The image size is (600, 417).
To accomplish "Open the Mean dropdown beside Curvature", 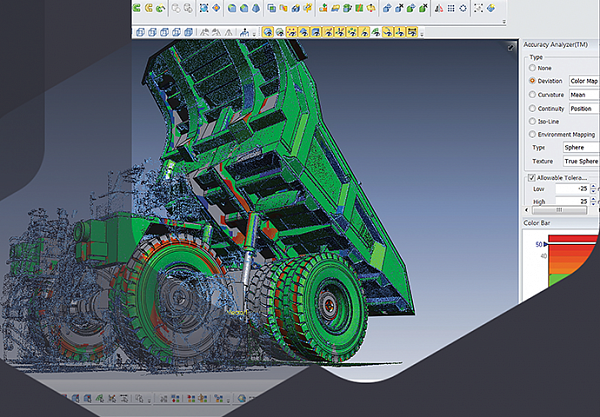I will tap(583, 94).
